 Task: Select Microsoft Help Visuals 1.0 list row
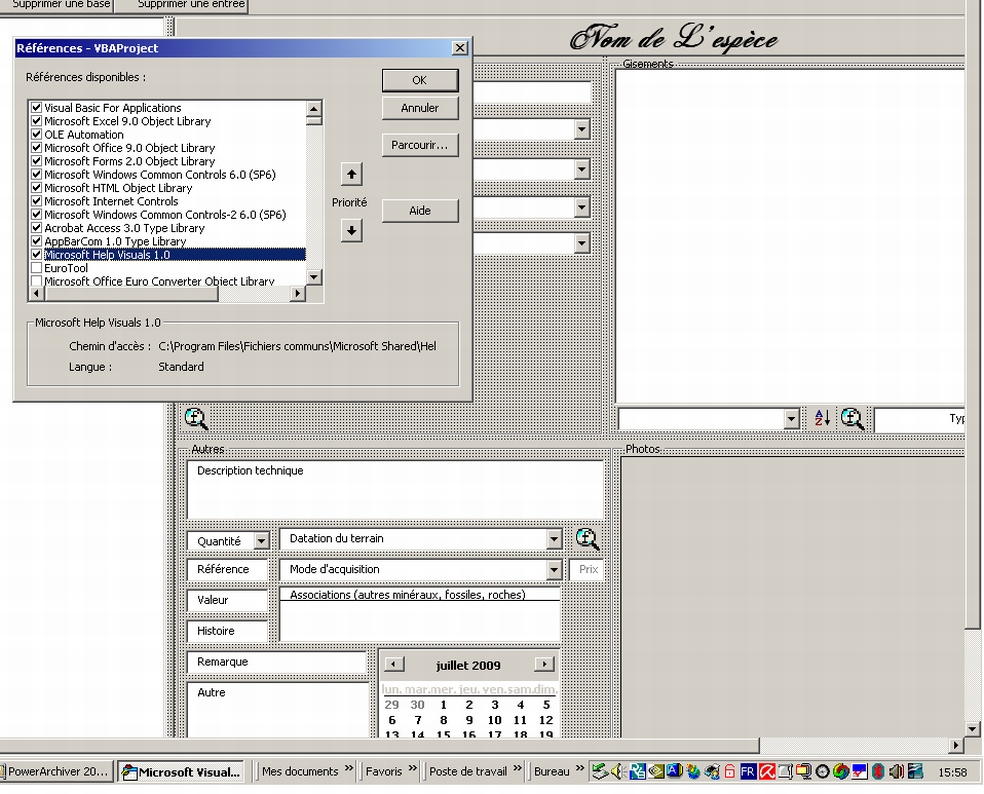(168, 255)
